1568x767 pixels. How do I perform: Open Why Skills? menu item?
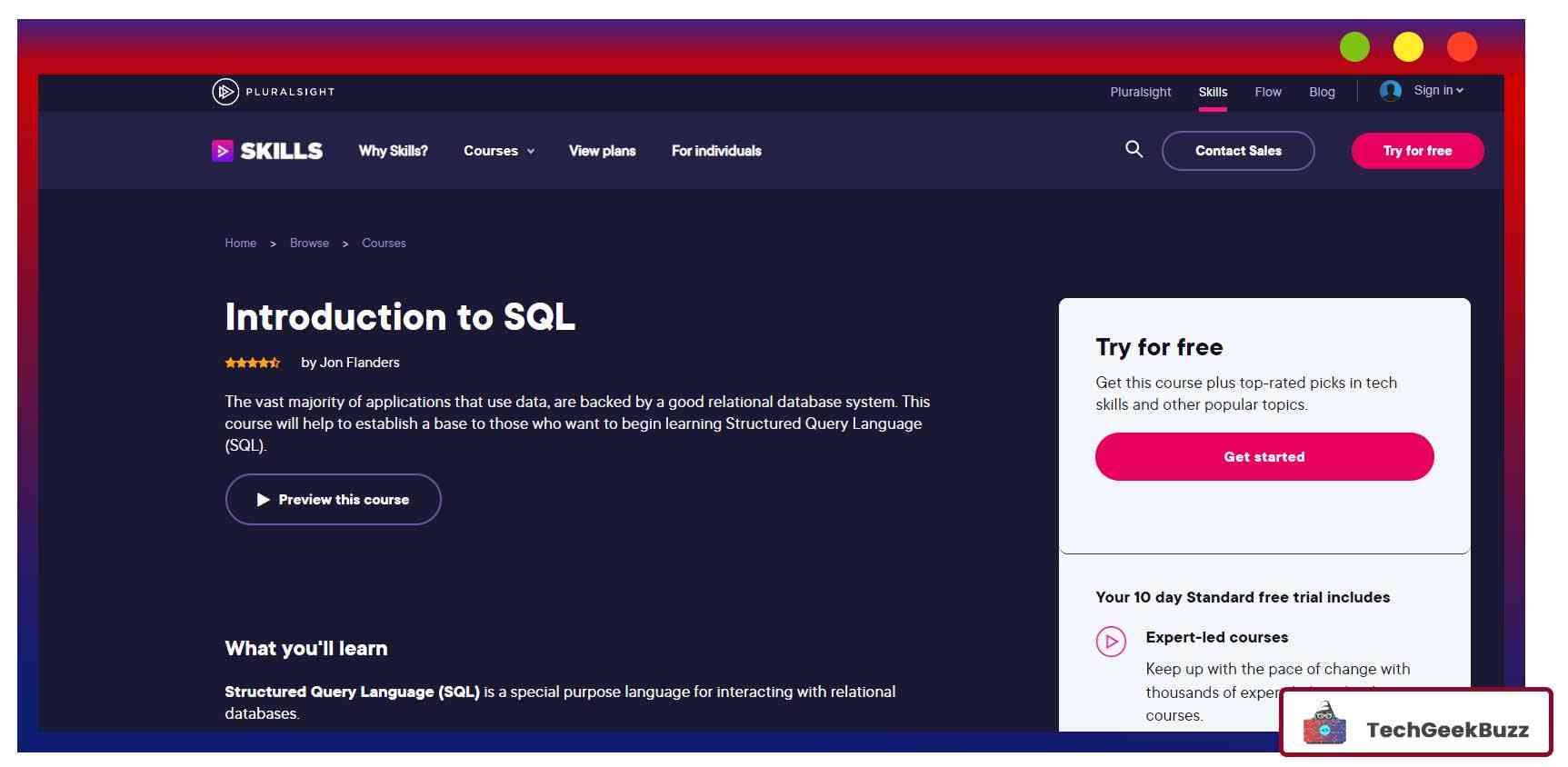point(393,151)
